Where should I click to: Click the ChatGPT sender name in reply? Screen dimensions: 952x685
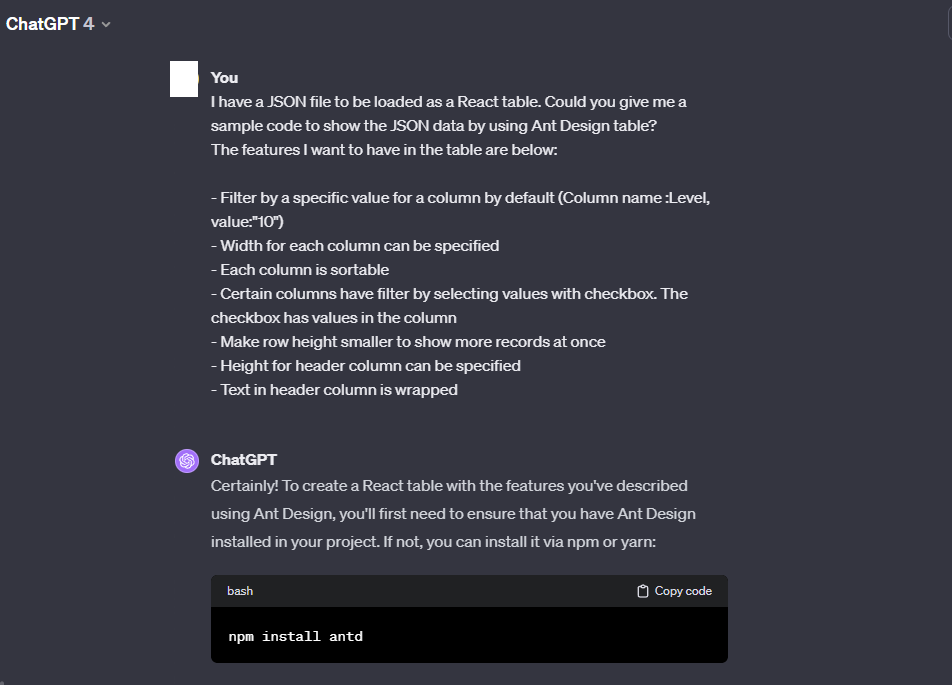coord(243,460)
